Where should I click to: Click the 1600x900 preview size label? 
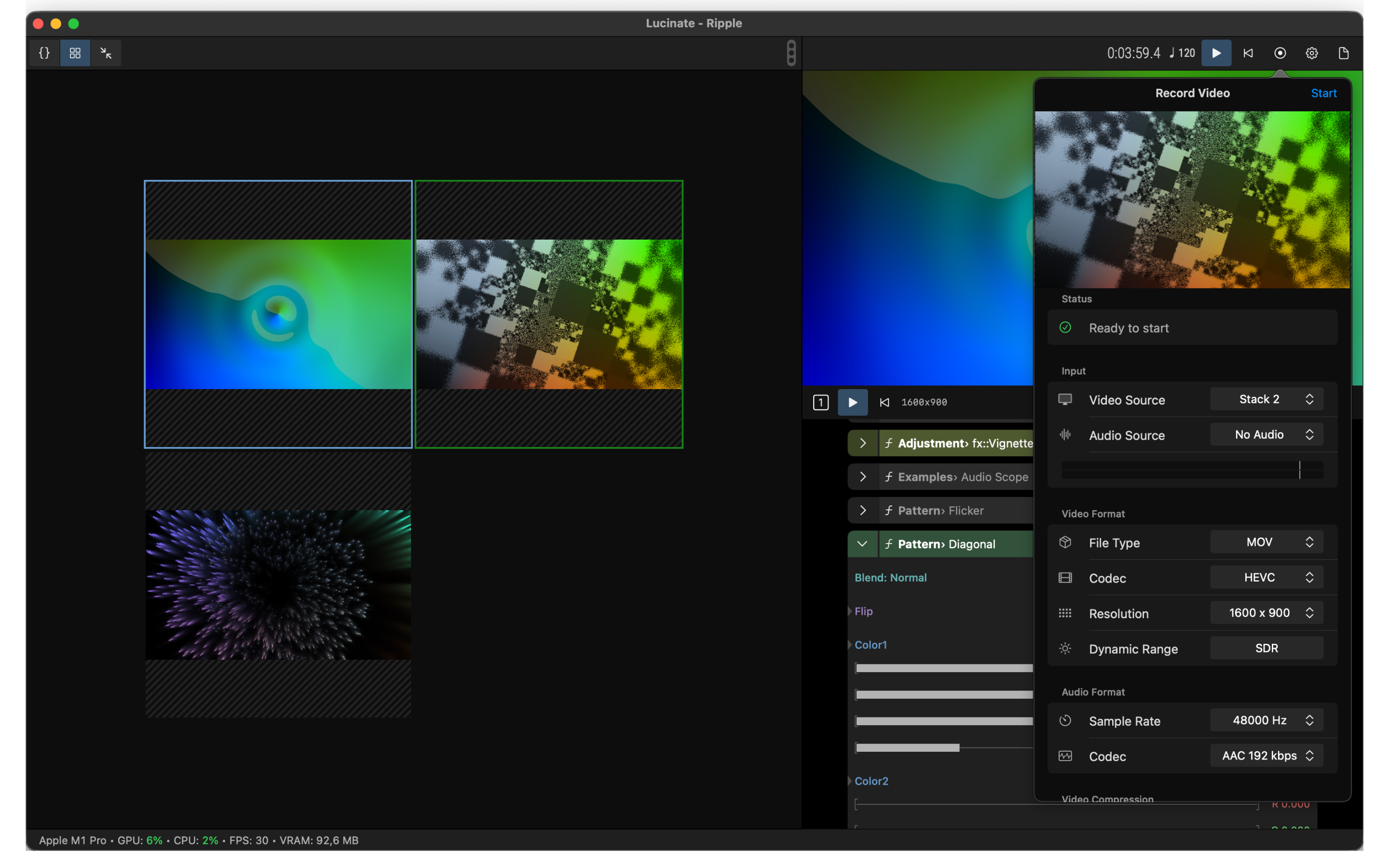(924, 403)
